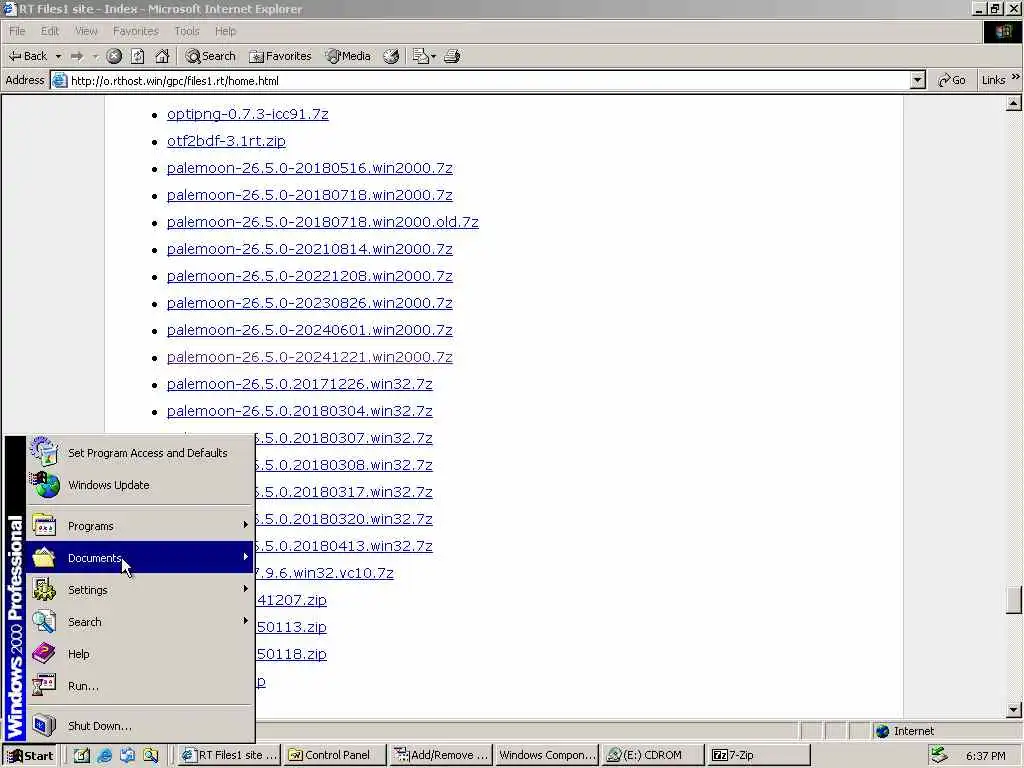1024x768 pixels.
Task: Launch Outlook Express from quick launch
Action: point(127,756)
